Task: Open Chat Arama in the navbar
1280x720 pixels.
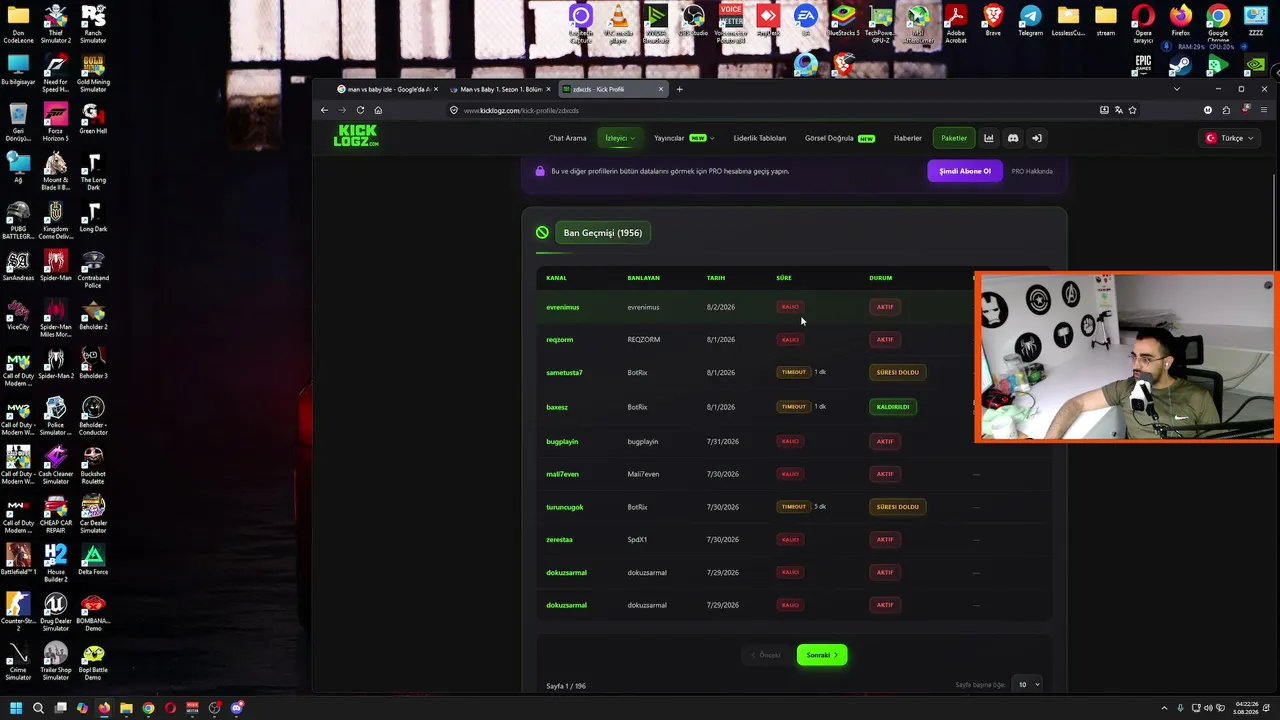Action: [567, 138]
